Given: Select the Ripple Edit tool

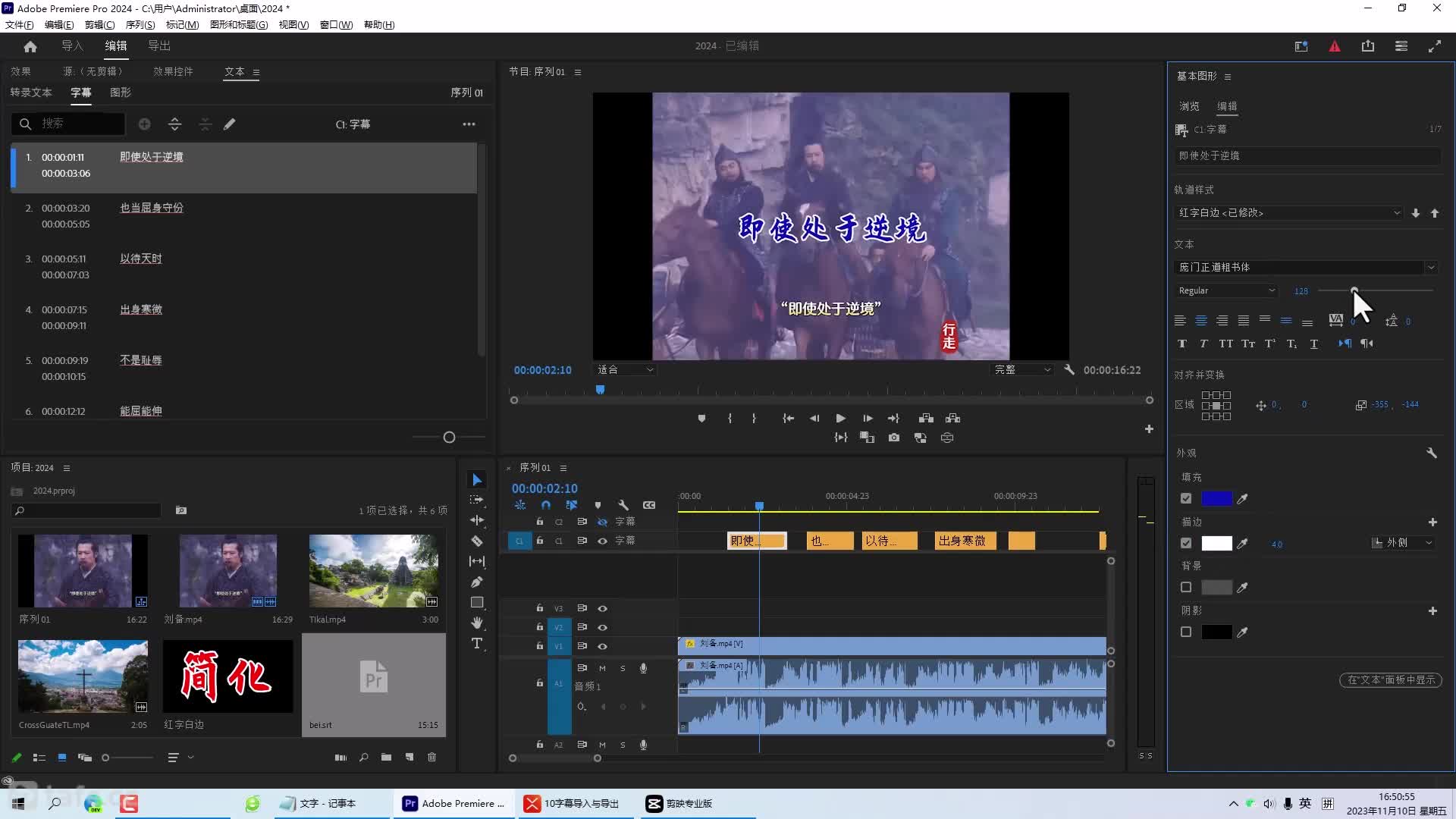Looking at the screenshot, I should coord(477,520).
